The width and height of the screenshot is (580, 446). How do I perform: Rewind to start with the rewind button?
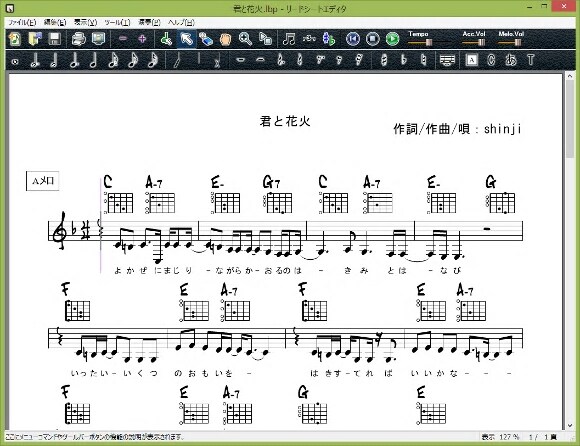coord(353,39)
